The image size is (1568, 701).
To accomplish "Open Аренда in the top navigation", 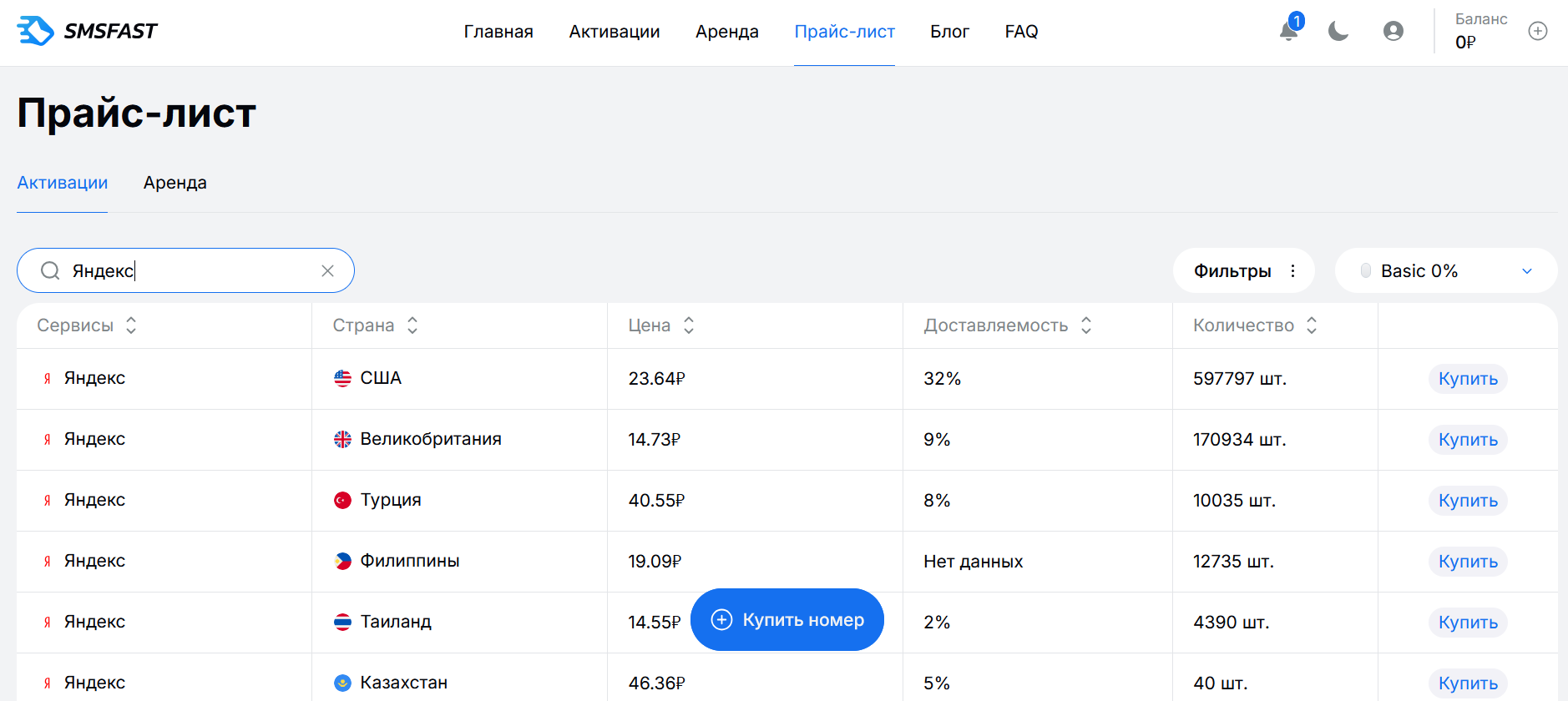I will point(727,32).
